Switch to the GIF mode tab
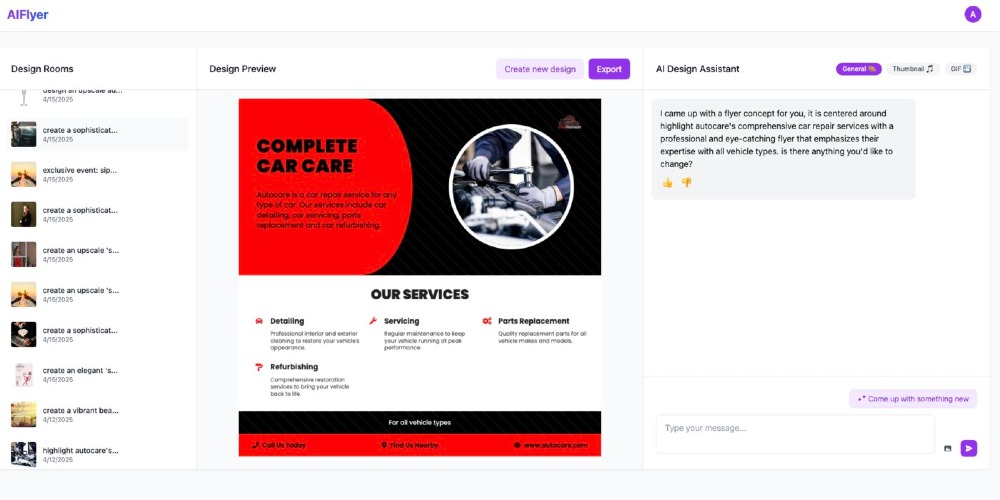 tap(960, 69)
